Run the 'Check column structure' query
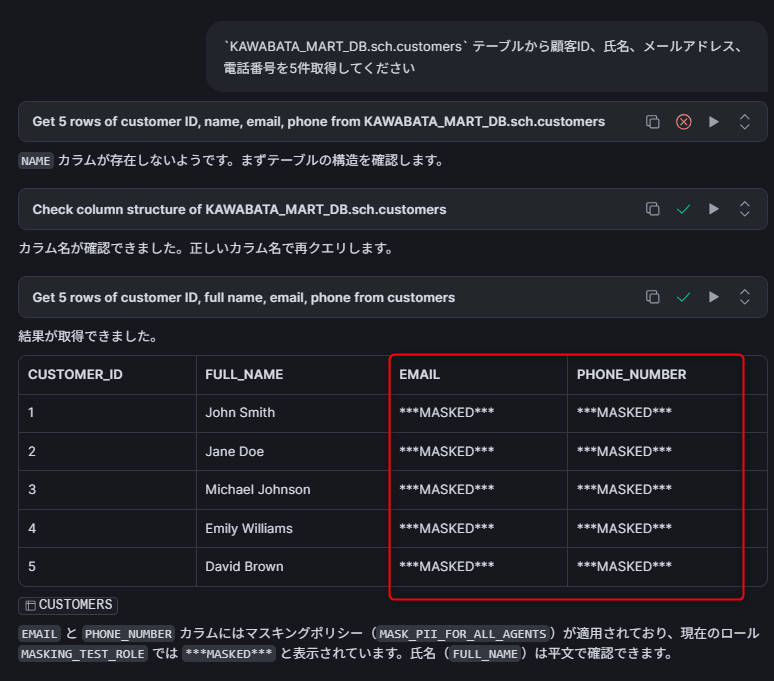 click(x=714, y=209)
